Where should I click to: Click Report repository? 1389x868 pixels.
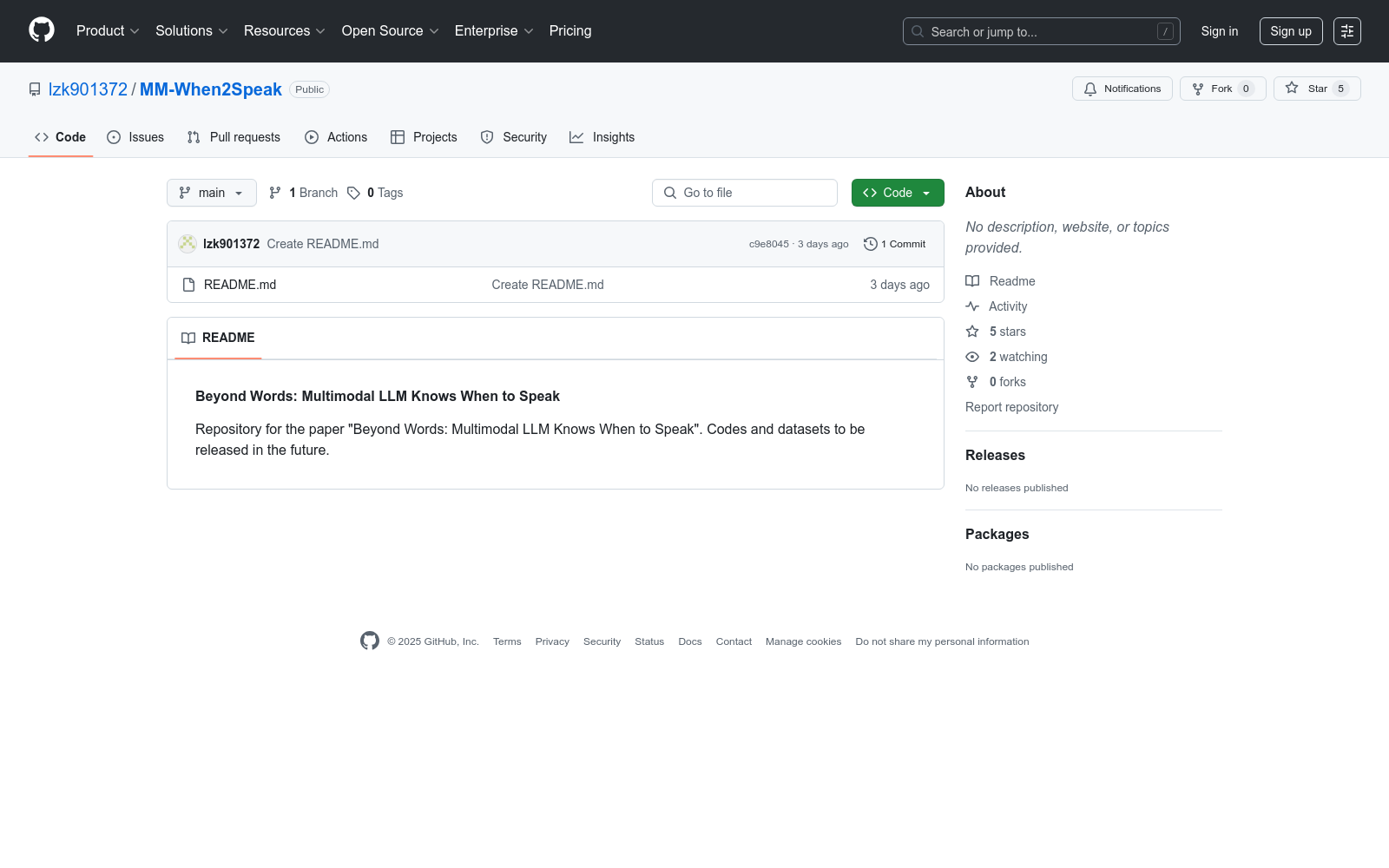[x=1011, y=407]
